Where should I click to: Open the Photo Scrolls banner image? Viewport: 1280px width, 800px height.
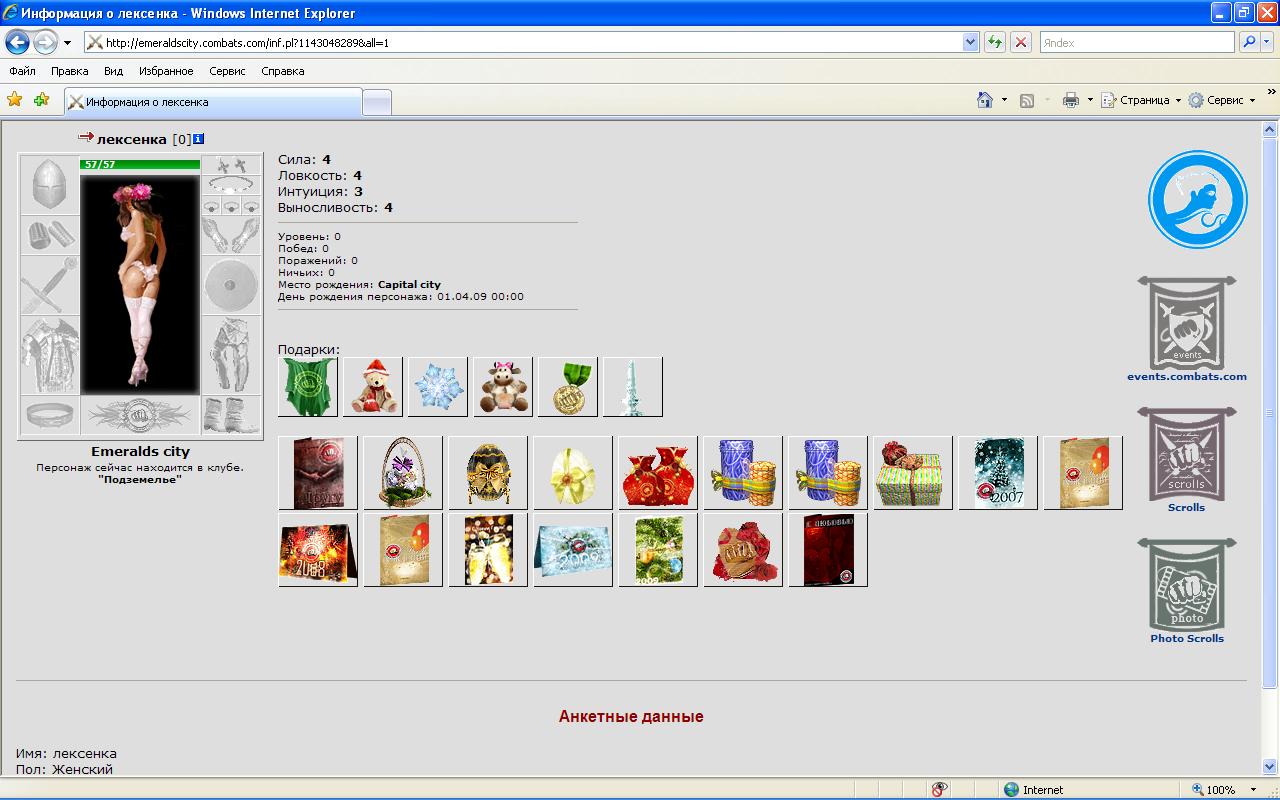point(1187,584)
